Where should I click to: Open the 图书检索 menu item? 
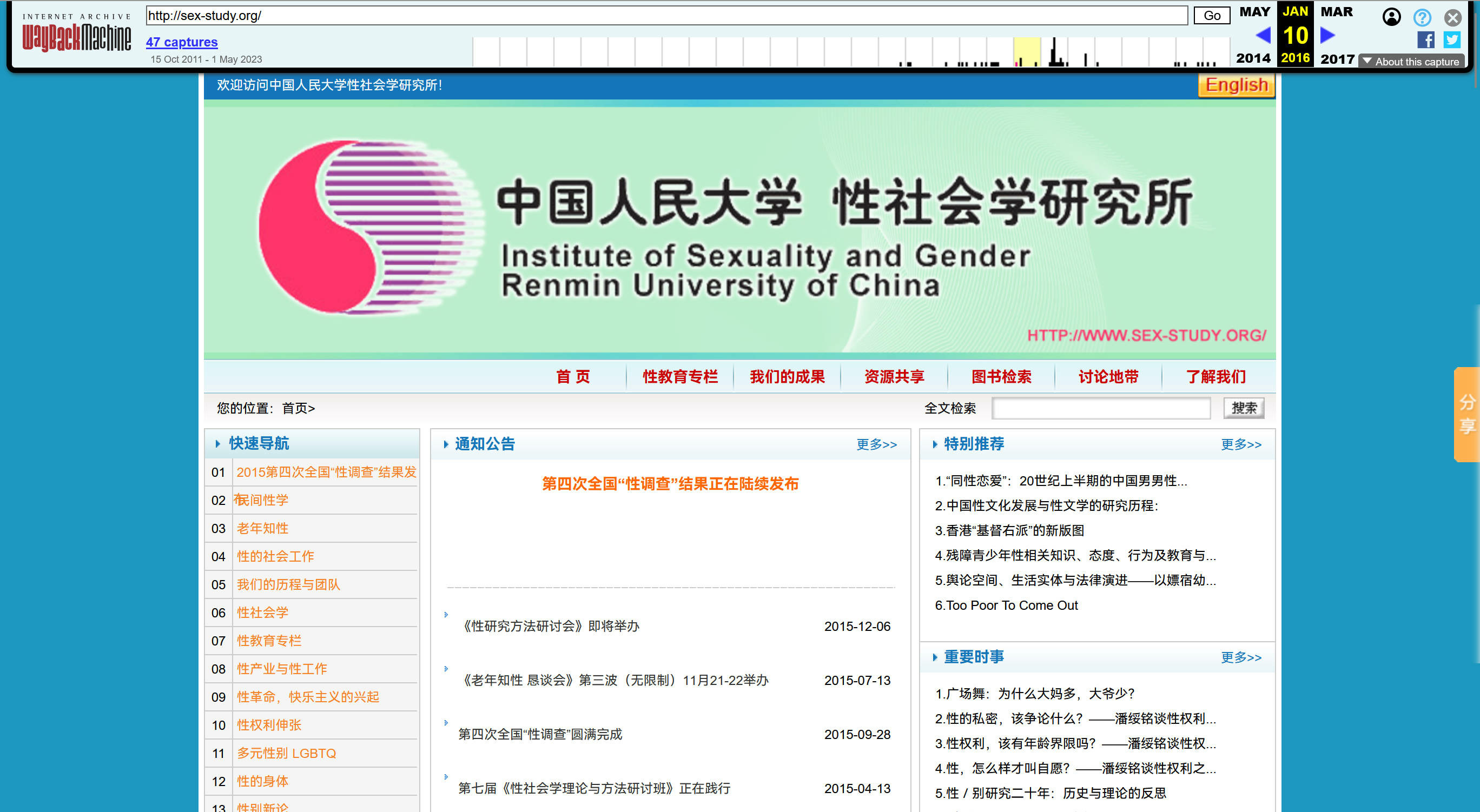[1001, 377]
